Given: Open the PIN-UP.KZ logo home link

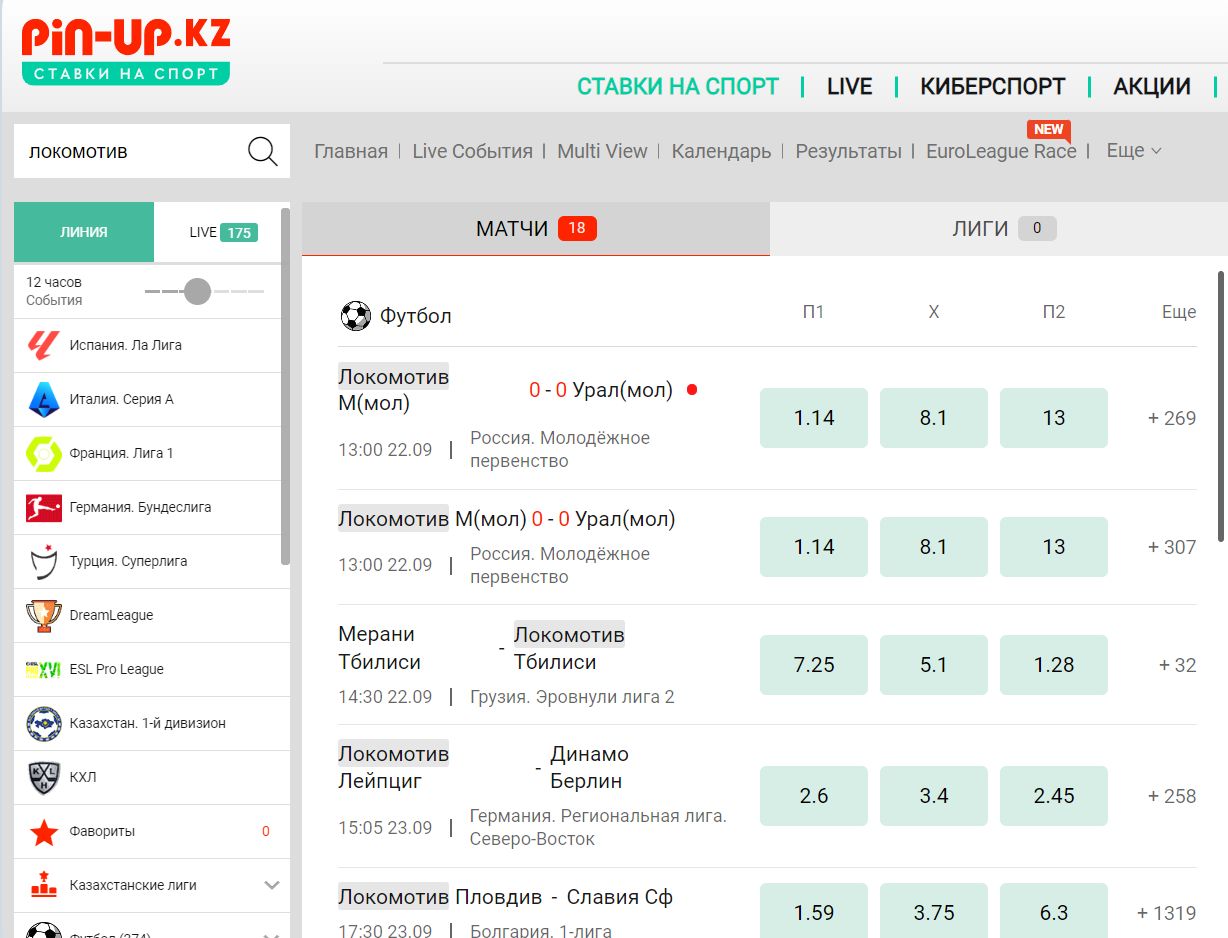Looking at the screenshot, I should pos(126,50).
